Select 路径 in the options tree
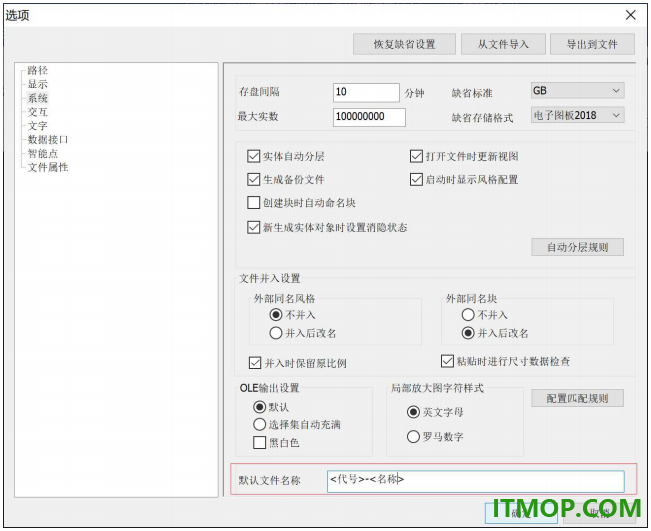Screen dimensions: 651x531 click(x=37, y=70)
